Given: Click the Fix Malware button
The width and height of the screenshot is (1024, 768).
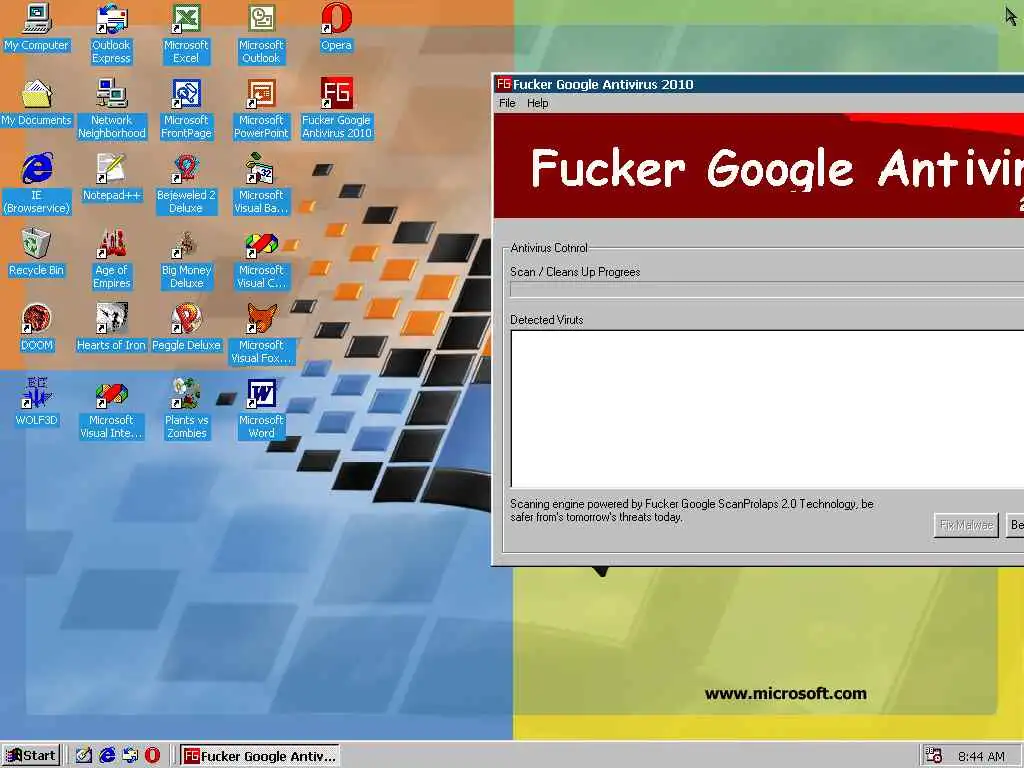Looking at the screenshot, I should (x=966, y=524).
